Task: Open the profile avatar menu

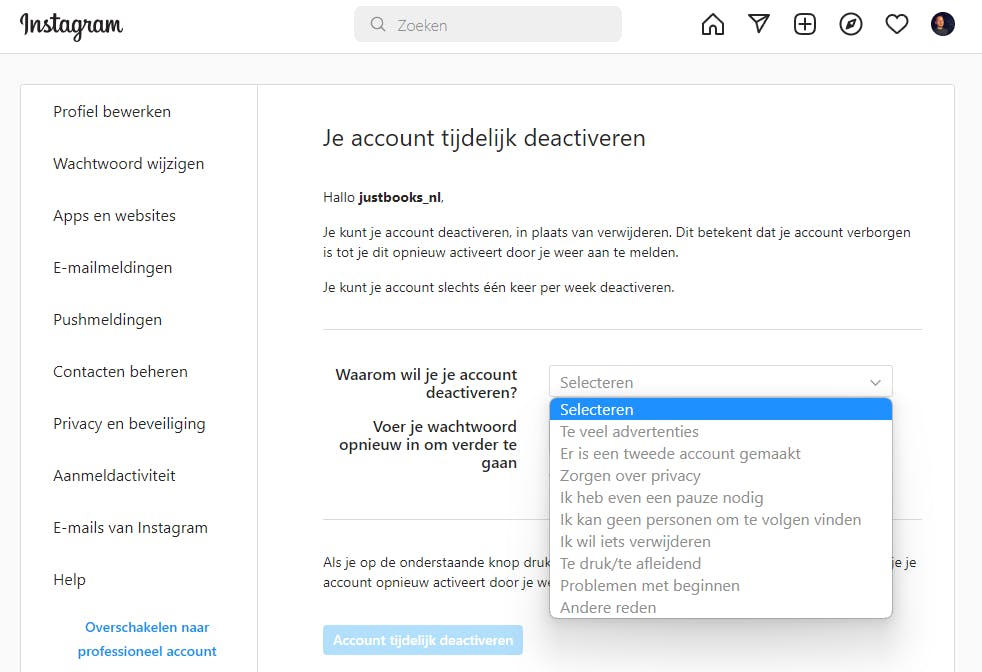Action: pyautogui.click(x=943, y=25)
